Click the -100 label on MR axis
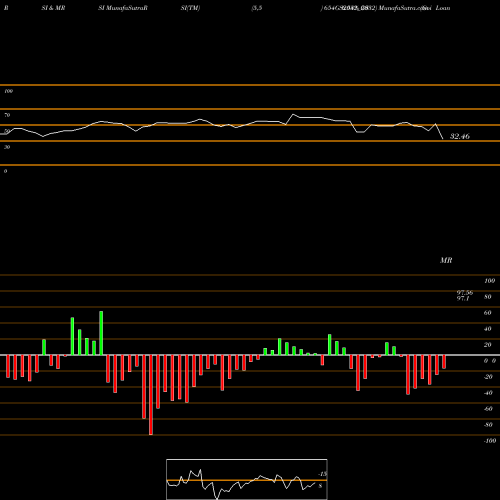The image size is (500, 500). point(490,441)
